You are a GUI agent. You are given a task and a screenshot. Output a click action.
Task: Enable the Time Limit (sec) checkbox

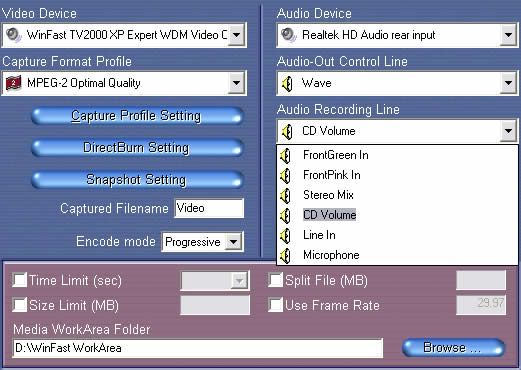(x=19, y=280)
